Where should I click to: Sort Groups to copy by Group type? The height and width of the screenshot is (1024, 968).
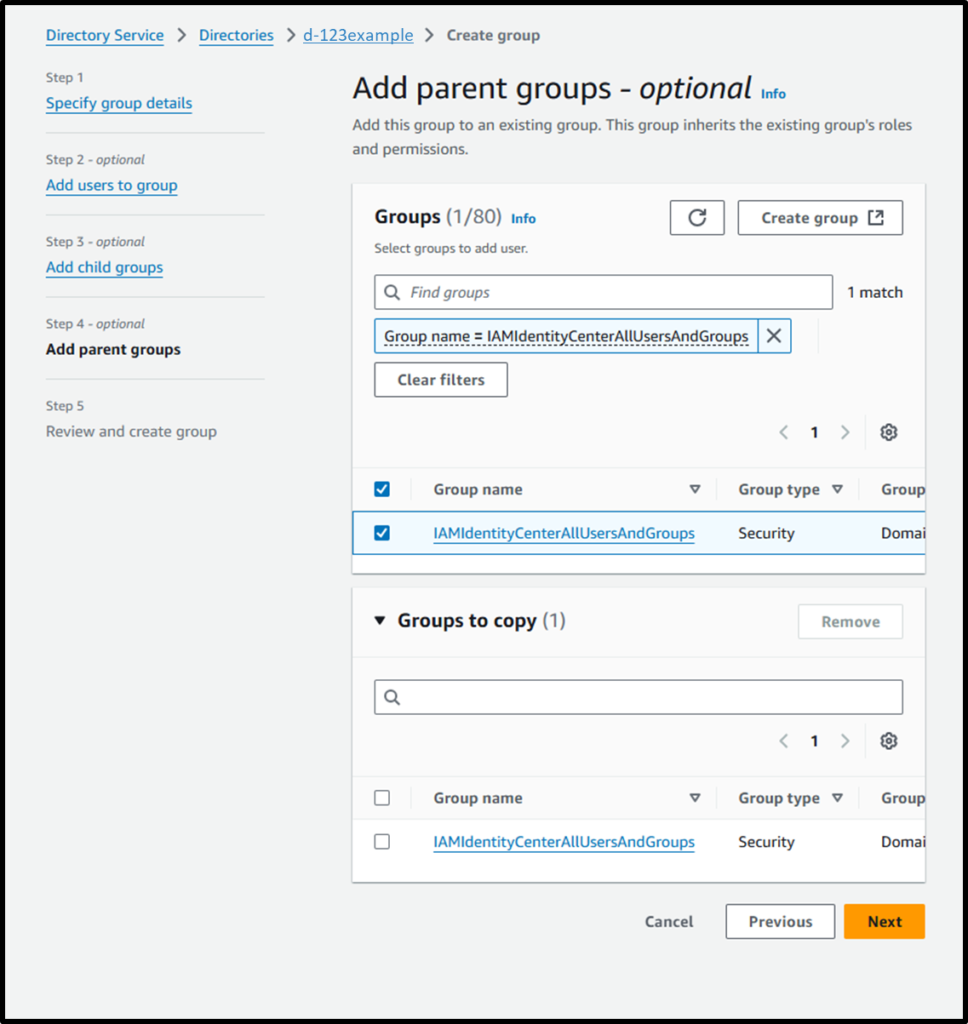click(x=837, y=798)
